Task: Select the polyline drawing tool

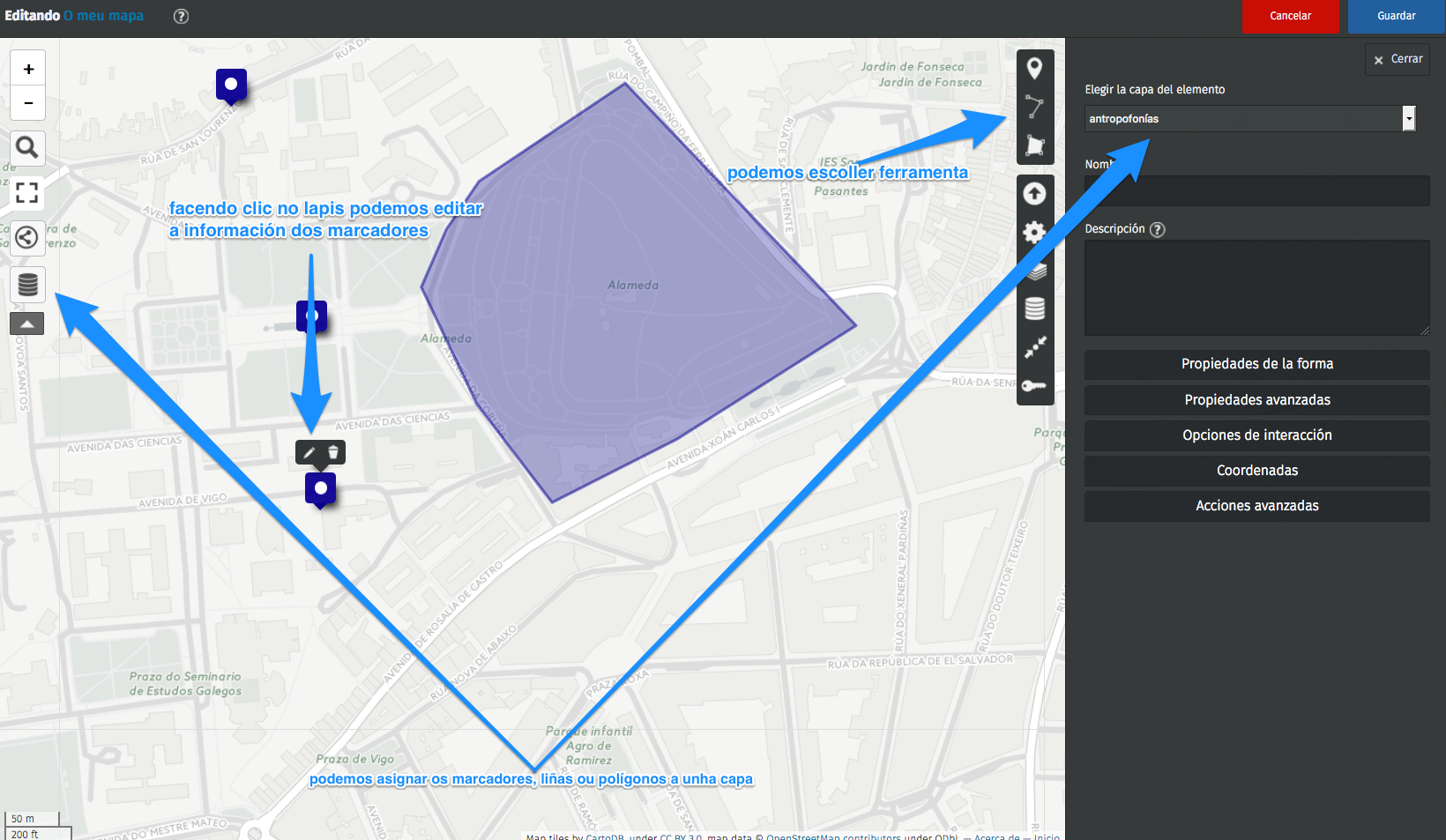Action: [x=1035, y=106]
